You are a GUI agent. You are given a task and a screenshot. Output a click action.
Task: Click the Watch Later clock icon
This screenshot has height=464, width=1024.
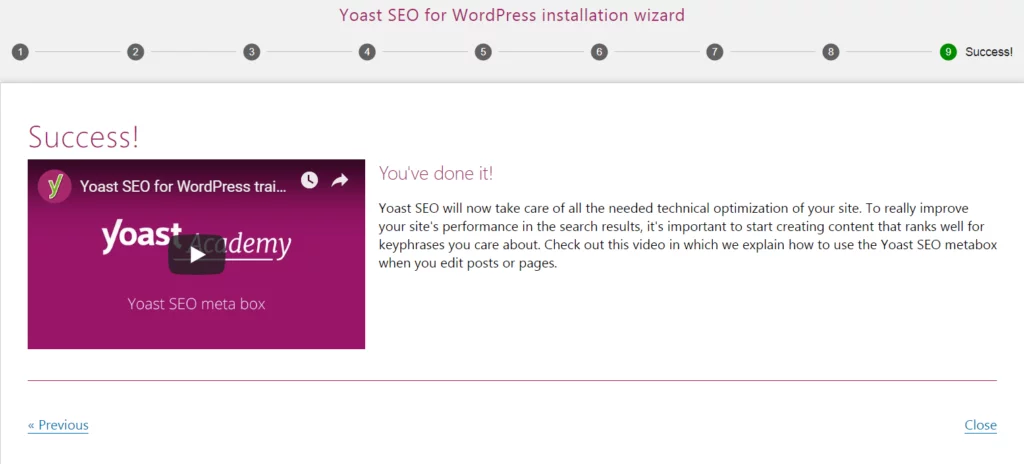(x=309, y=180)
